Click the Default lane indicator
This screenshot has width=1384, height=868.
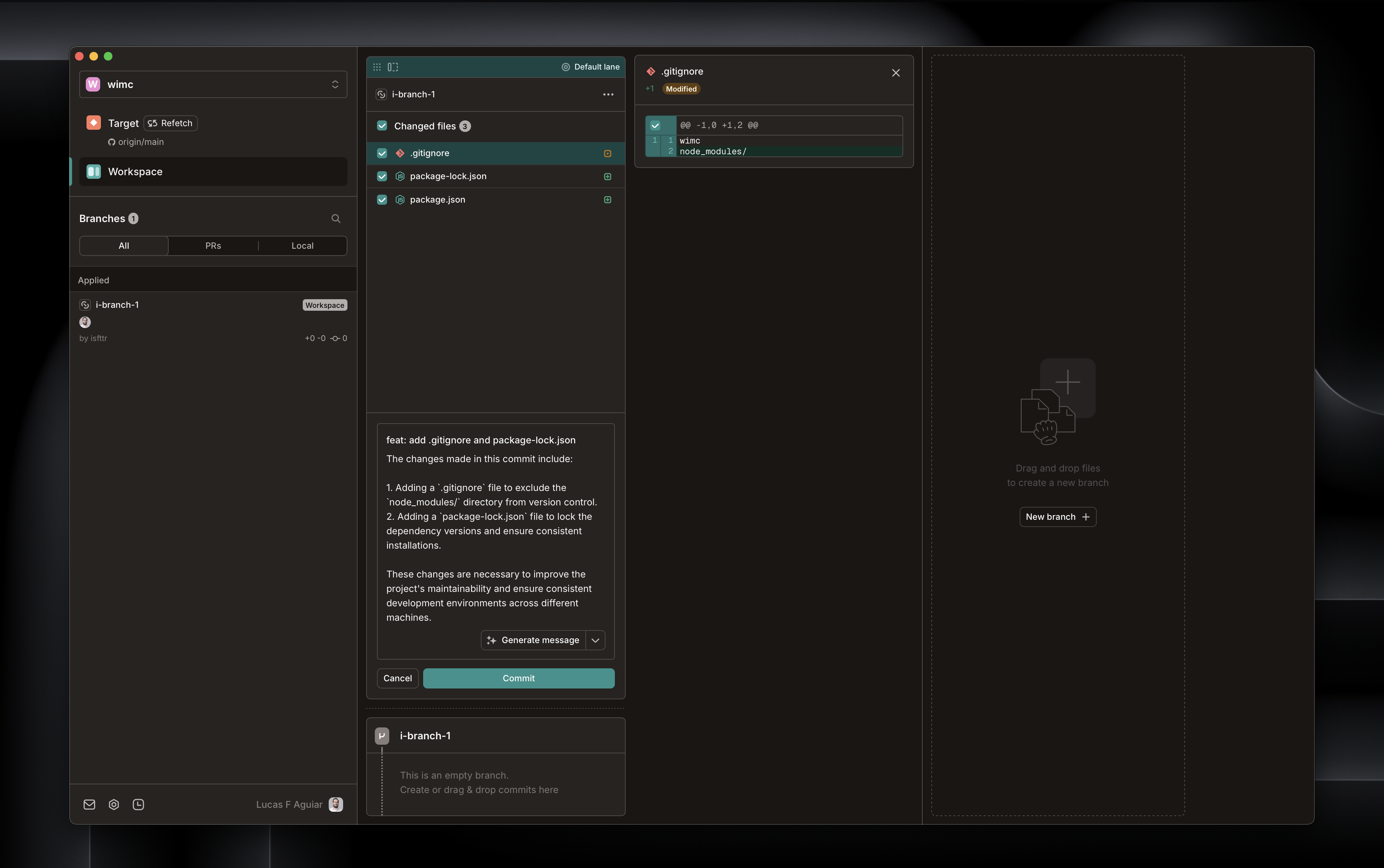pos(590,67)
